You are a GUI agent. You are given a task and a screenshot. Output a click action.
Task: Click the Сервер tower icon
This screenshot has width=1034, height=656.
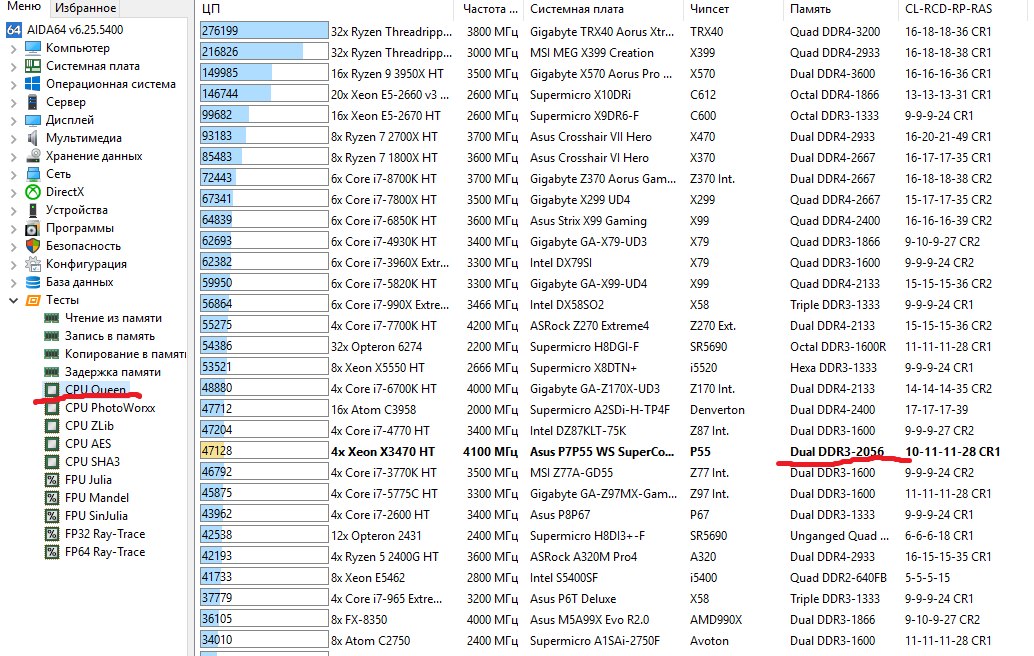(x=33, y=102)
